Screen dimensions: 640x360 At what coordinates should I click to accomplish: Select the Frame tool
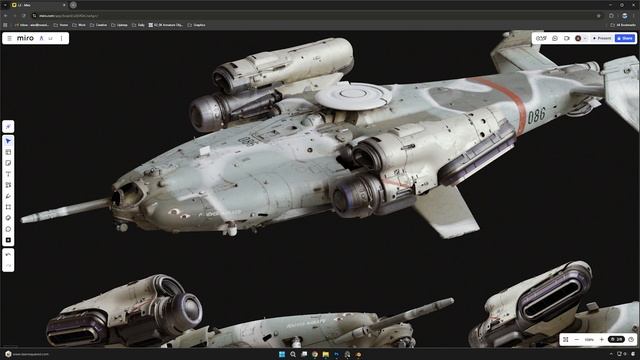[x=8, y=207]
